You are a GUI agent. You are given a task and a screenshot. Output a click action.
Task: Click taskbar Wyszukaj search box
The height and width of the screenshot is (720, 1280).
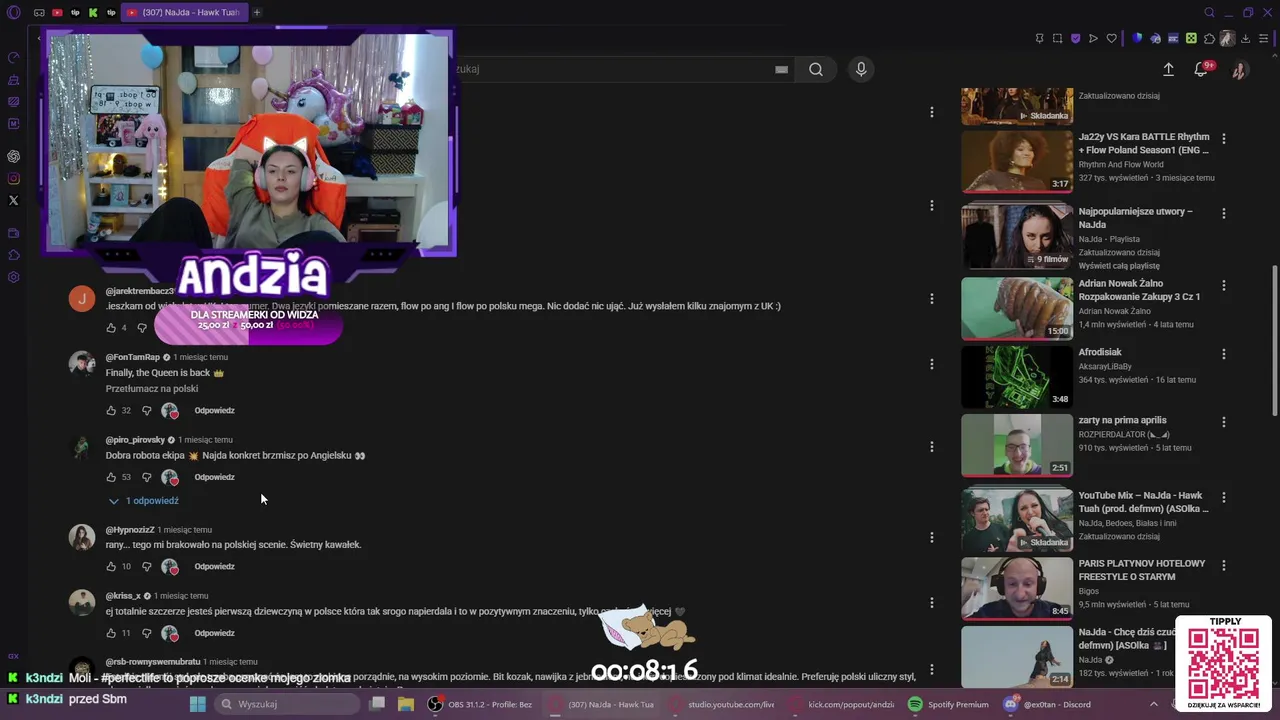pyautogui.click(x=289, y=704)
